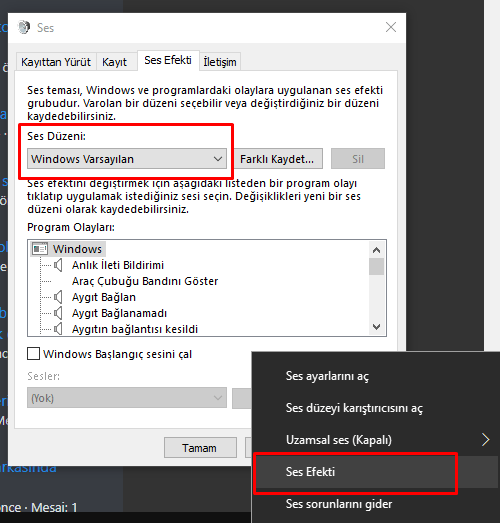This screenshot has height=523, width=500.
Task: Click the Ses window speaker icon
Action: click(24, 27)
